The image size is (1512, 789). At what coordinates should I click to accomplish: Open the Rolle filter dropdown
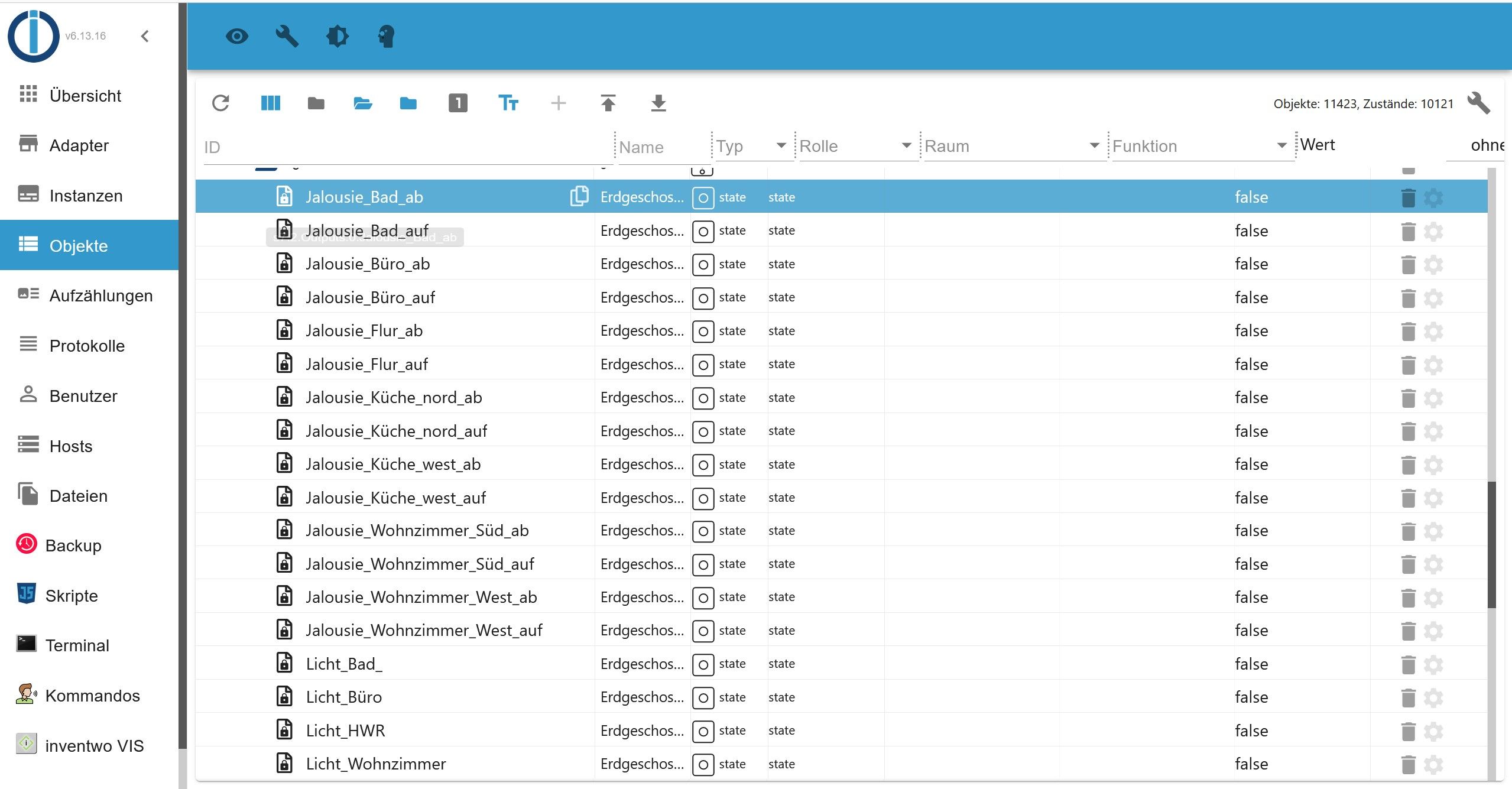906,145
